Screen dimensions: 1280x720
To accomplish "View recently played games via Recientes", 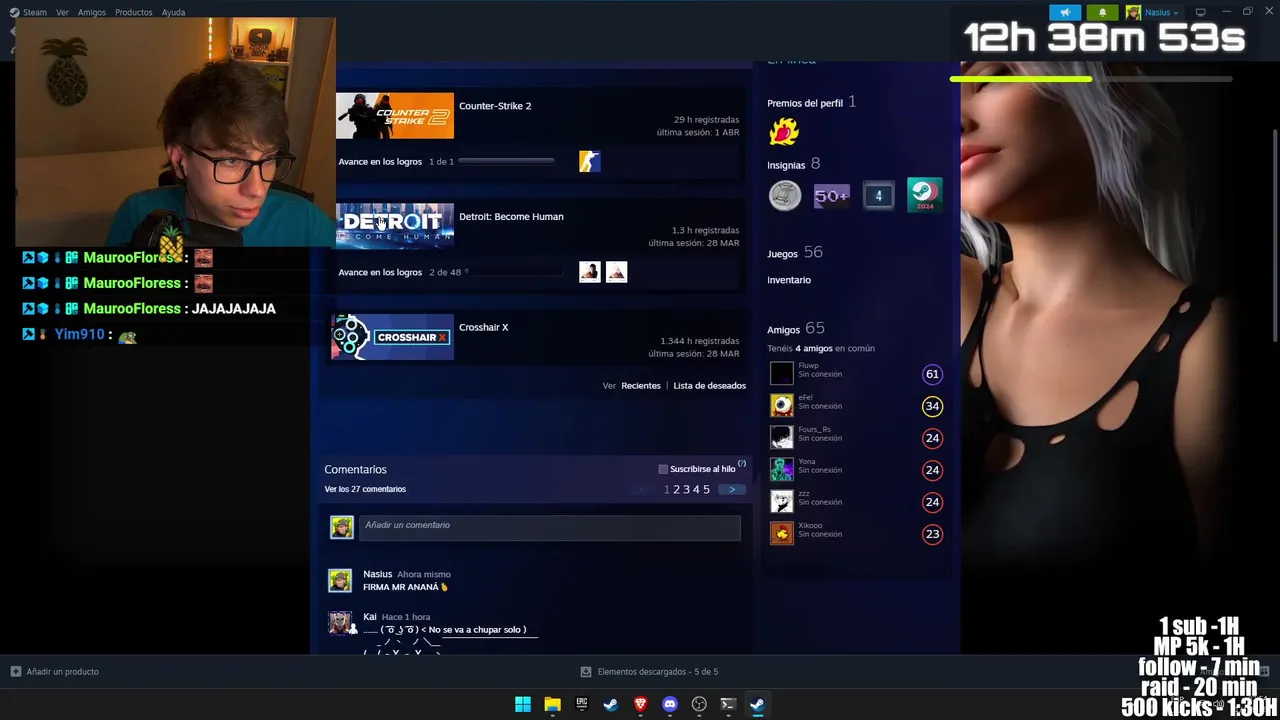I will (641, 386).
